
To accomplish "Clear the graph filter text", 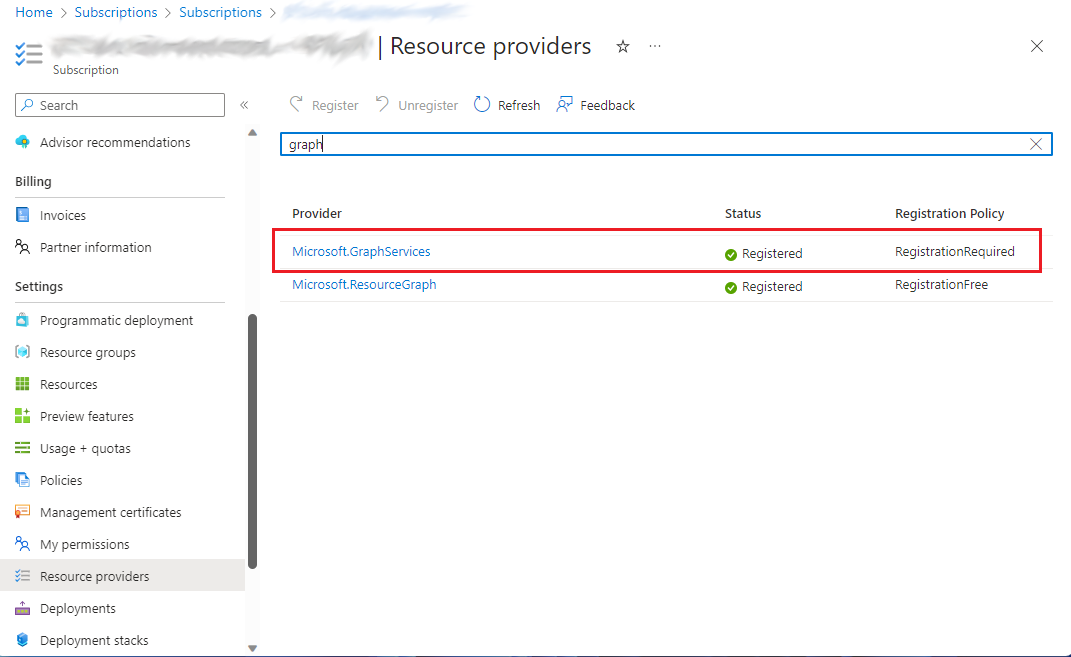I will [x=1036, y=143].
